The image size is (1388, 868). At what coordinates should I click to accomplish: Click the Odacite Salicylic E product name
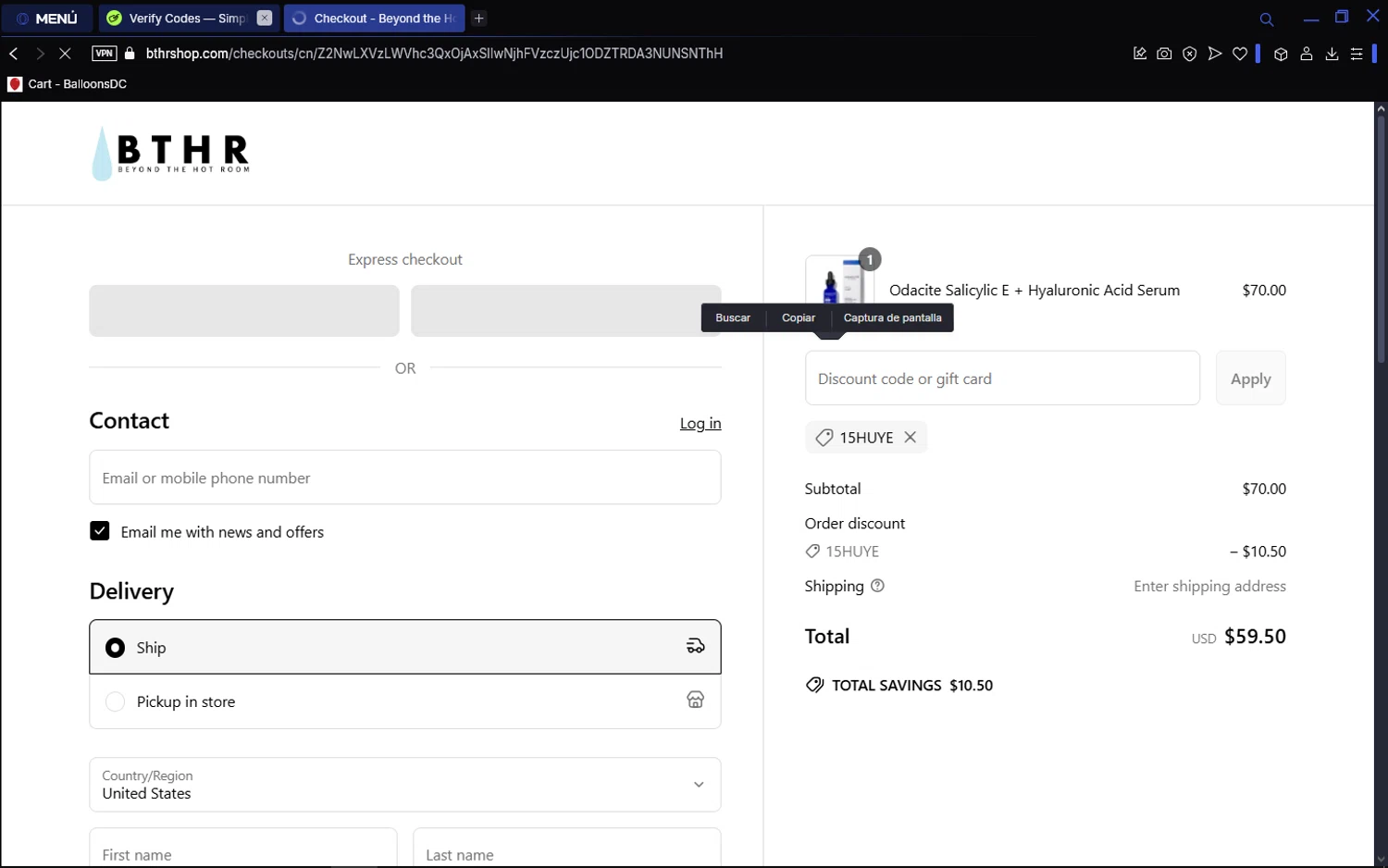tap(1035, 291)
